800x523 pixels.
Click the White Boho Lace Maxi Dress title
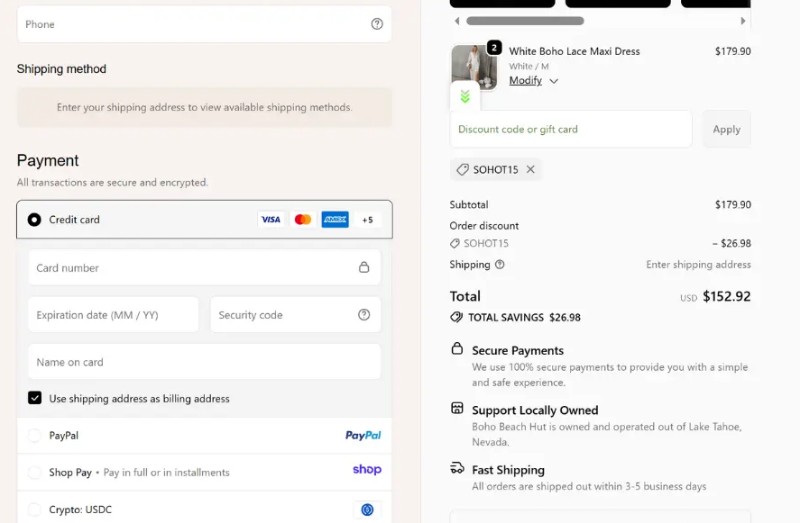(574, 51)
